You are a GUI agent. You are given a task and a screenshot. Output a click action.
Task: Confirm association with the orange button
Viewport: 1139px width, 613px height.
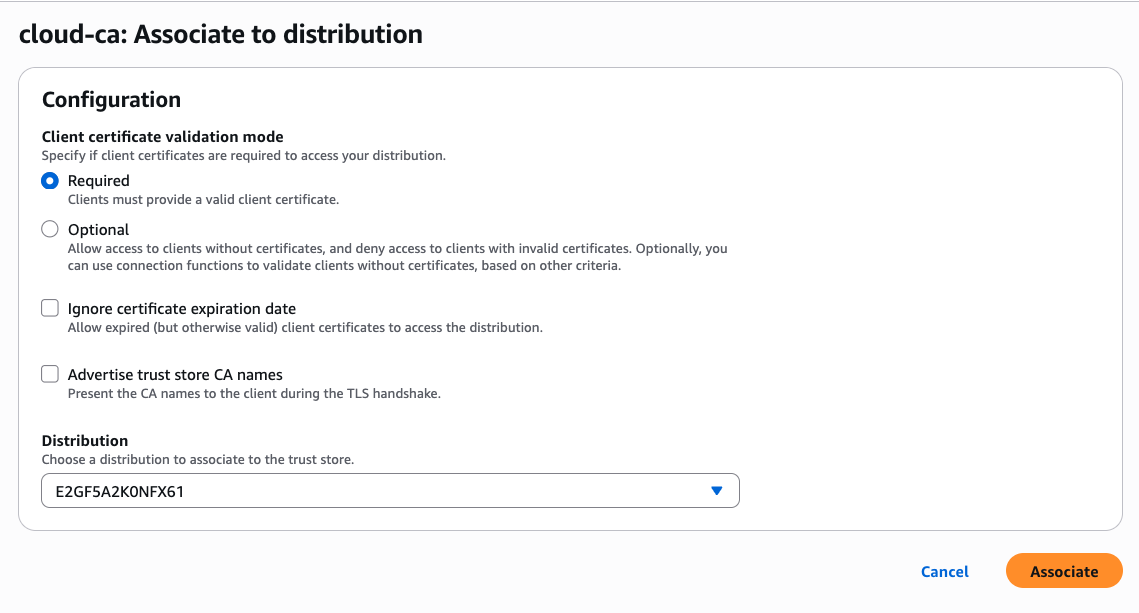[1064, 571]
